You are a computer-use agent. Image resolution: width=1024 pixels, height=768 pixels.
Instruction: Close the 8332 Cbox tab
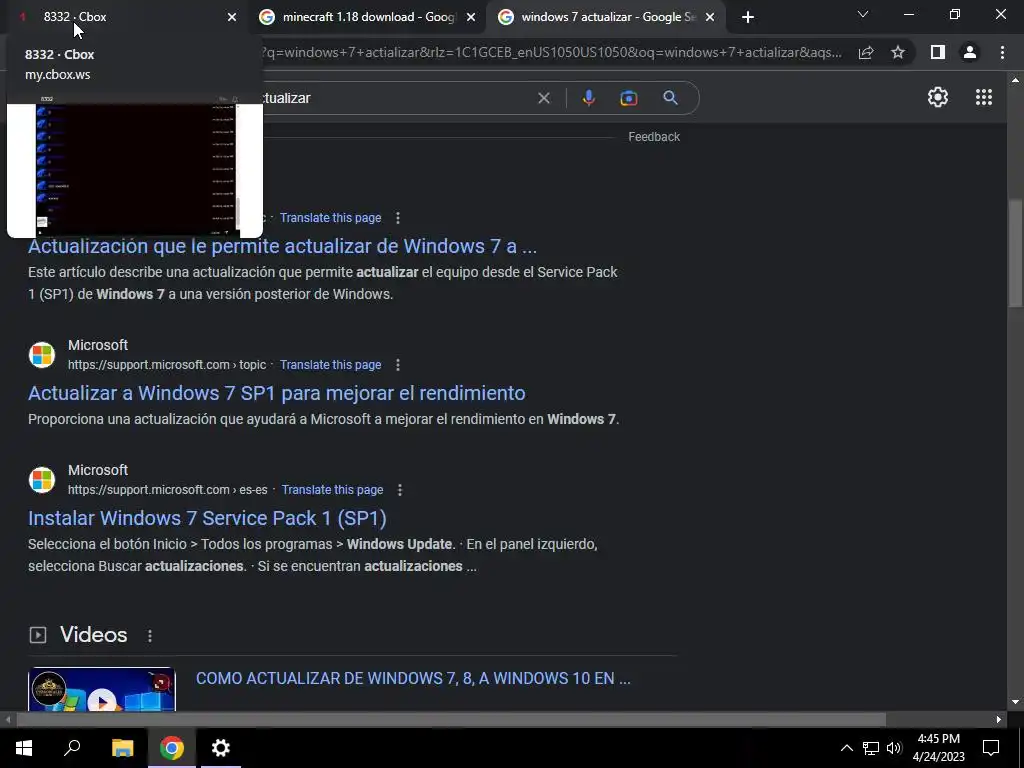(232, 17)
